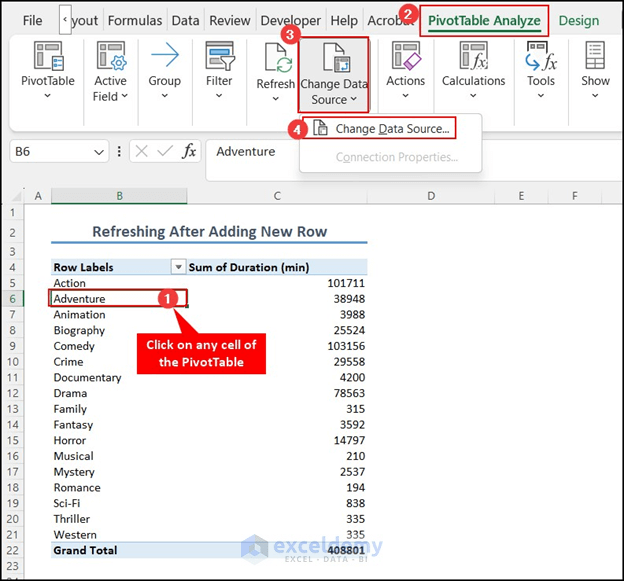
Task: Cancel the entry with the X icon
Action: pyautogui.click(x=141, y=151)
